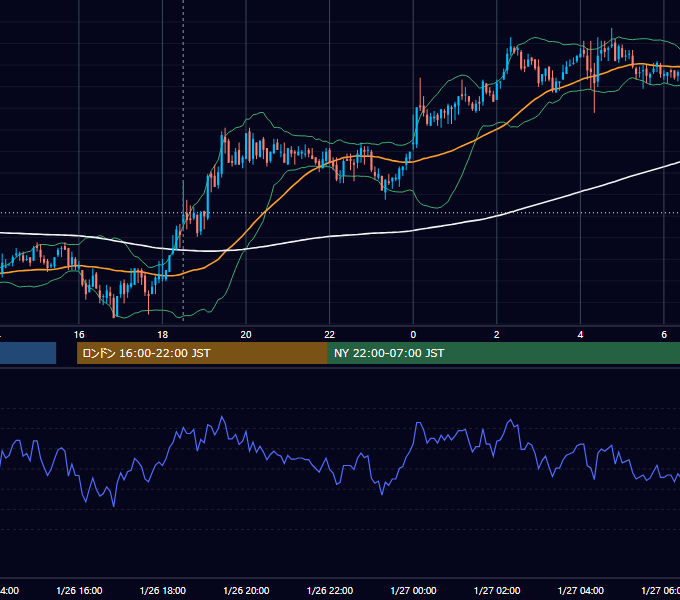Click the 4 hour label on the price chart axis
Screen dimensions: 680x600
580,335
